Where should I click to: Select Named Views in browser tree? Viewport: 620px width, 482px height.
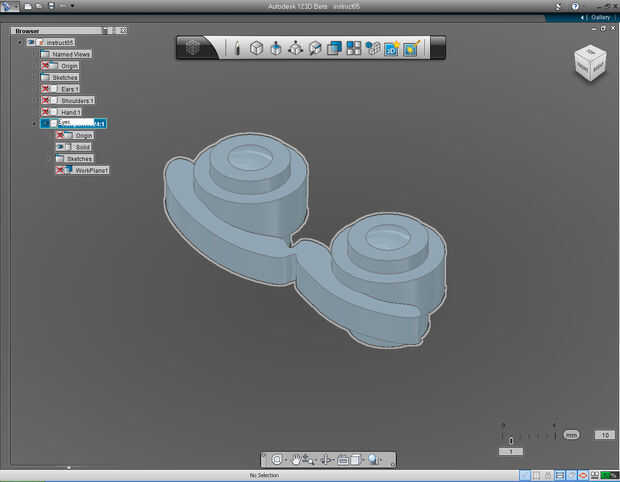pos(71,54)
